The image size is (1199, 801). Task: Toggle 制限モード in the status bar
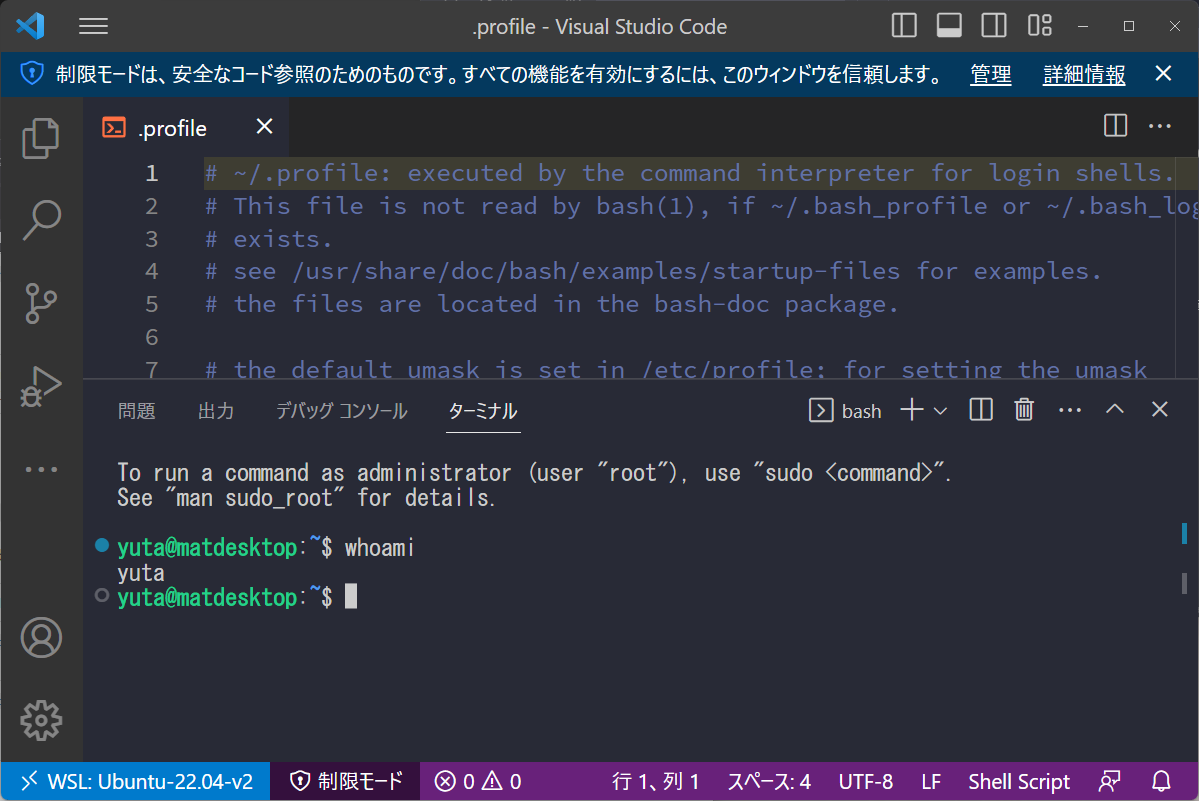[x=344, y=781]
